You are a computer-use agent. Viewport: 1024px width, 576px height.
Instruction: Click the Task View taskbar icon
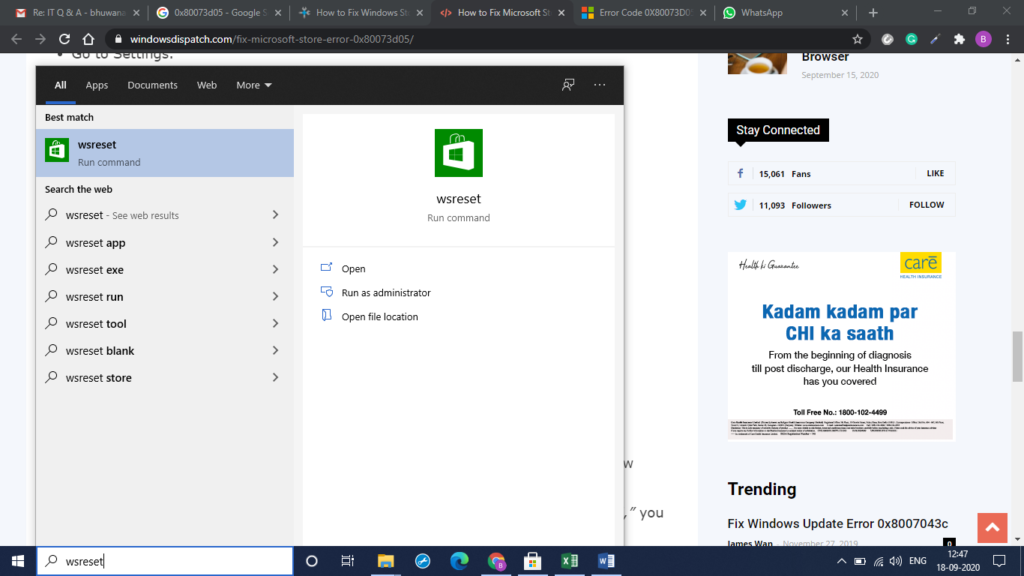point(347,561)
